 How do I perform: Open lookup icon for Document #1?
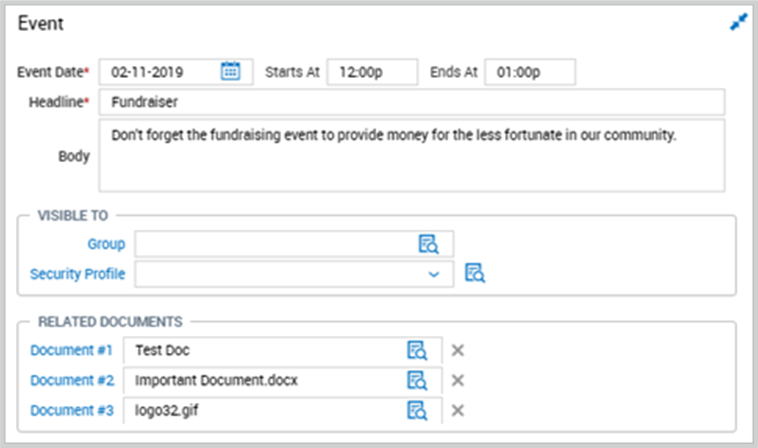417,350
